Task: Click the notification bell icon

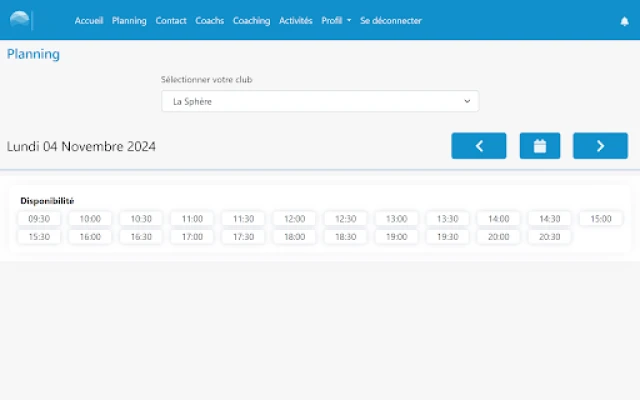Action: pos(624,21)
